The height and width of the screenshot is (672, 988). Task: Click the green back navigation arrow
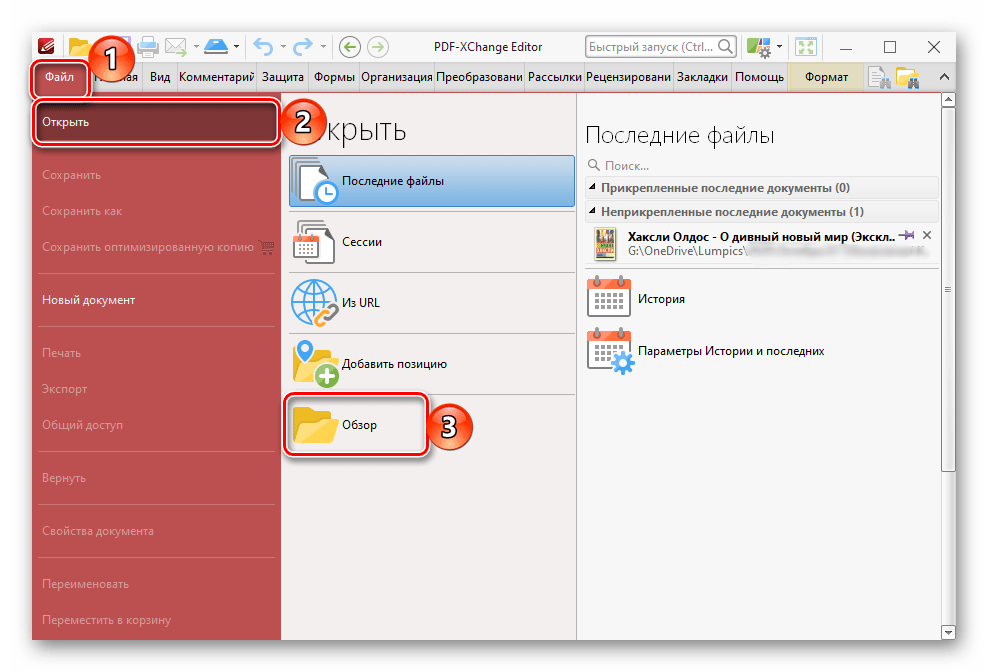pos(350,47)
